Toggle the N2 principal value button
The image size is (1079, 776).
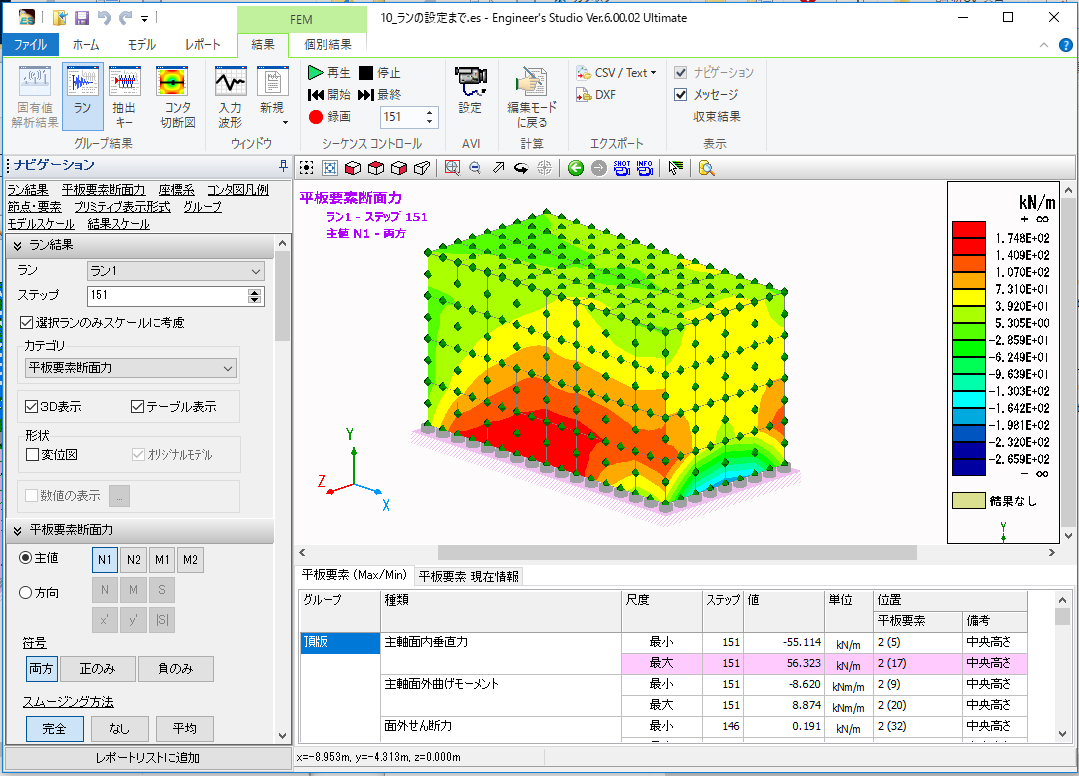(x=133, y=560)
